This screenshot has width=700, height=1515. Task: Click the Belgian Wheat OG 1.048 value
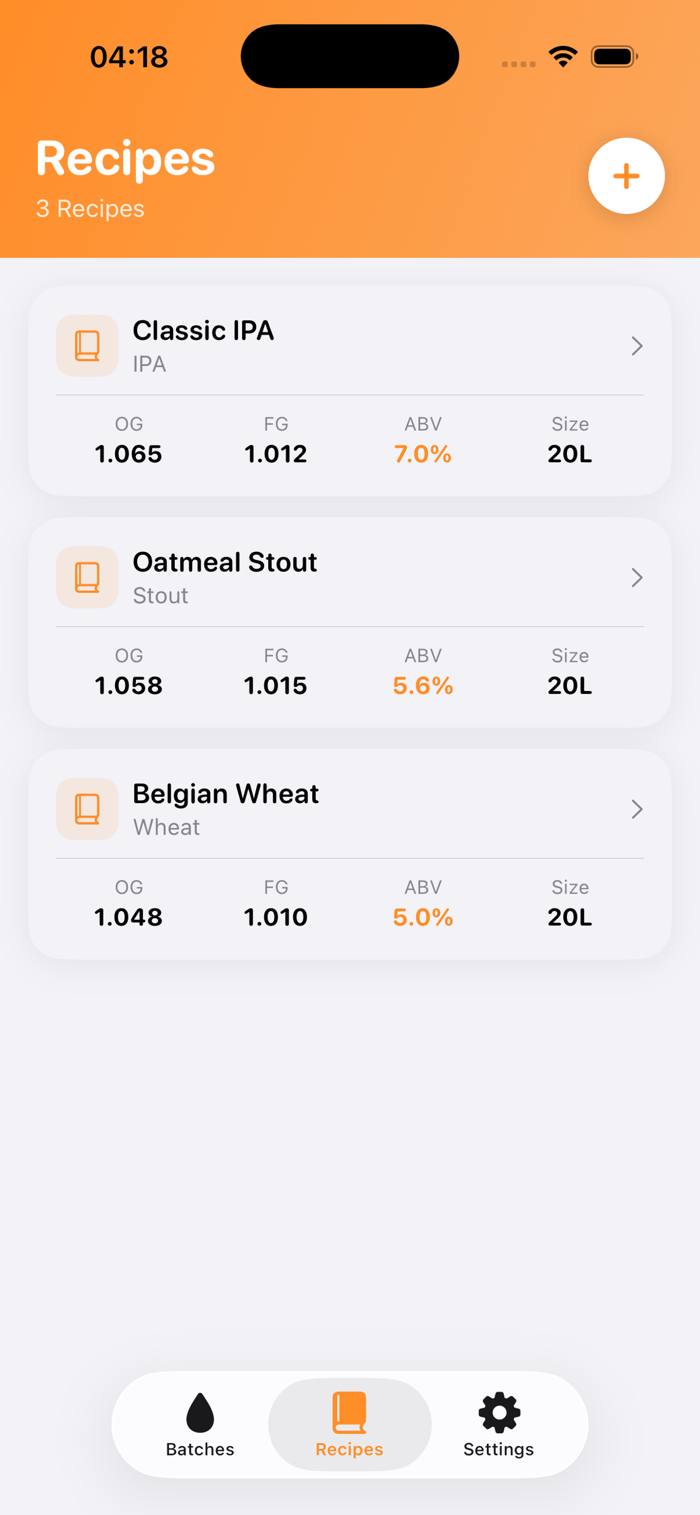coord(129,918)
